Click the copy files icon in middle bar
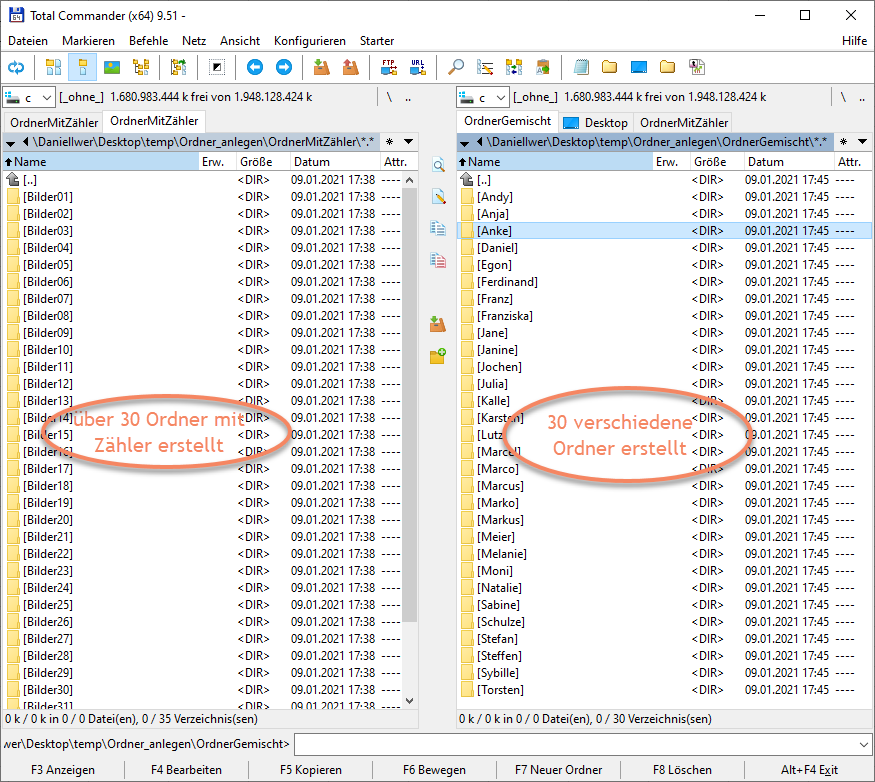Image resolution: width=875 pixels, height=782 pixels. click(x=438, y=228)
